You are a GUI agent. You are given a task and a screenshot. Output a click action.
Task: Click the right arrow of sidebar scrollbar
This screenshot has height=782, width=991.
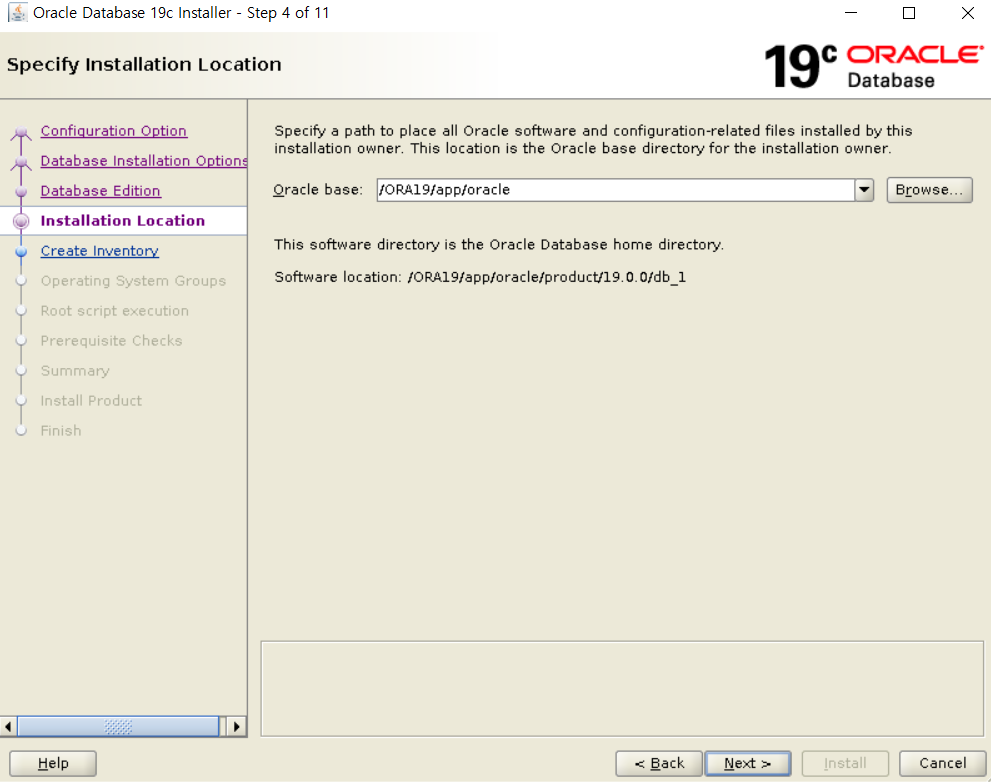tap(236, 726)
